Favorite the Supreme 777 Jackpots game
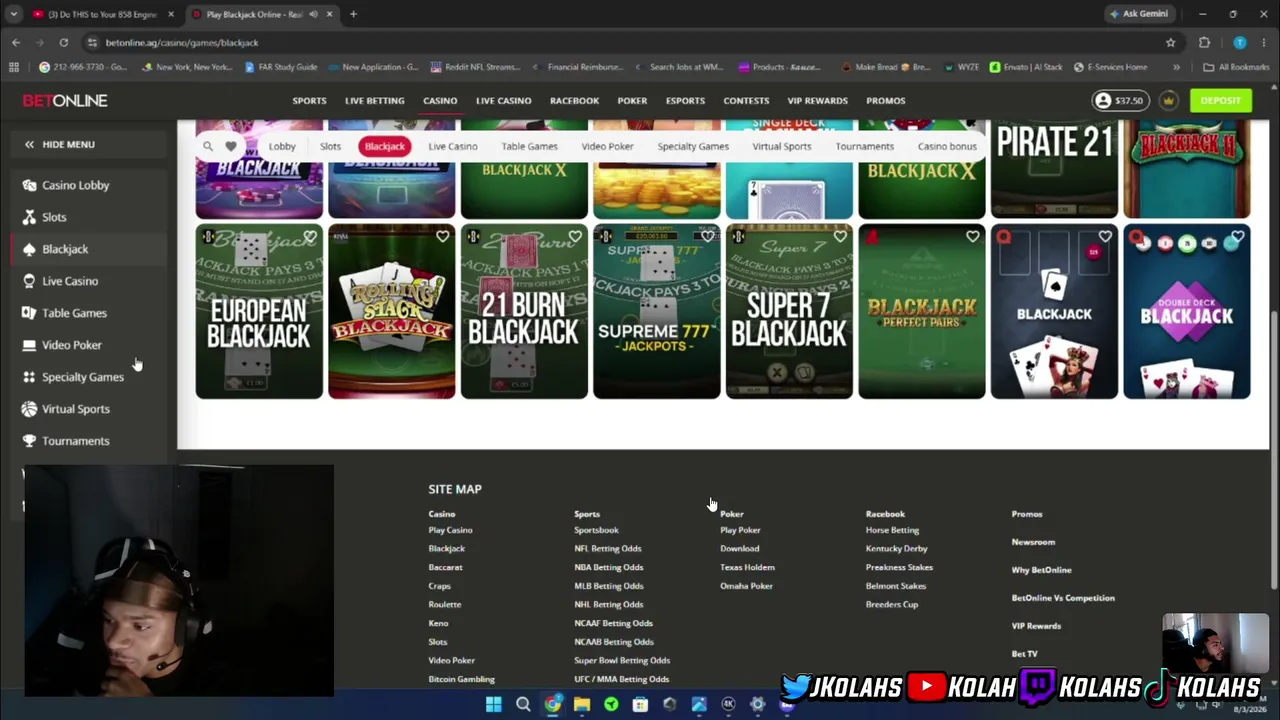This screenshot has width=1280, height=720. point(707,237)
